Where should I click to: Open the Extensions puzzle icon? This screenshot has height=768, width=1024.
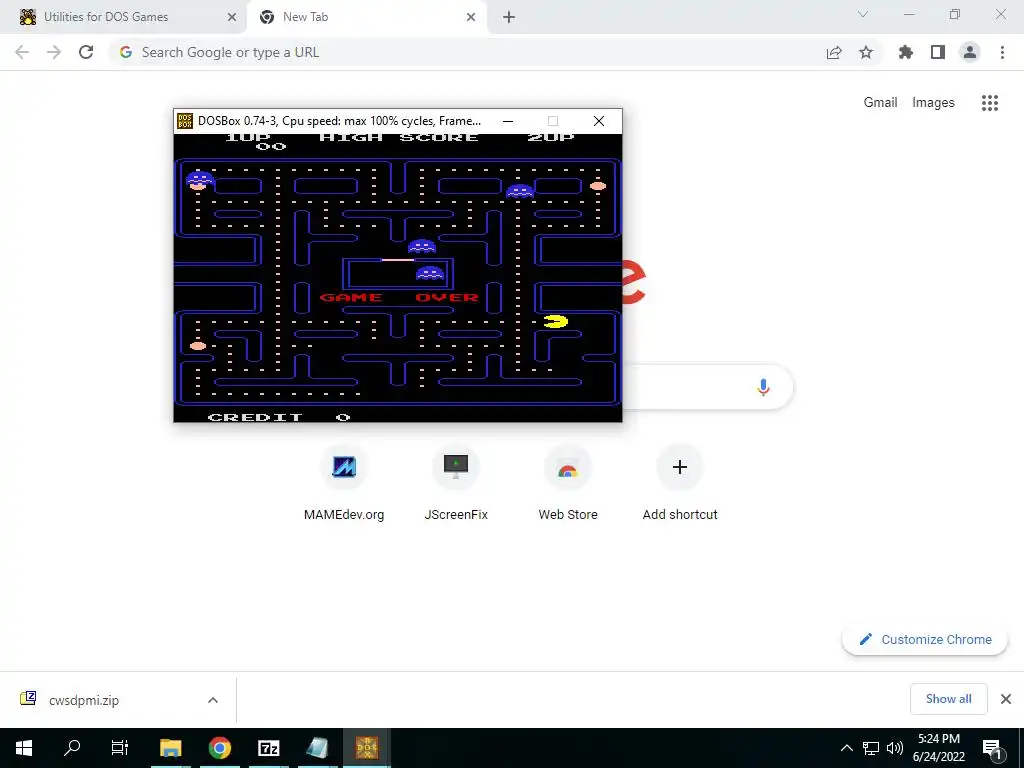(906, 52)
